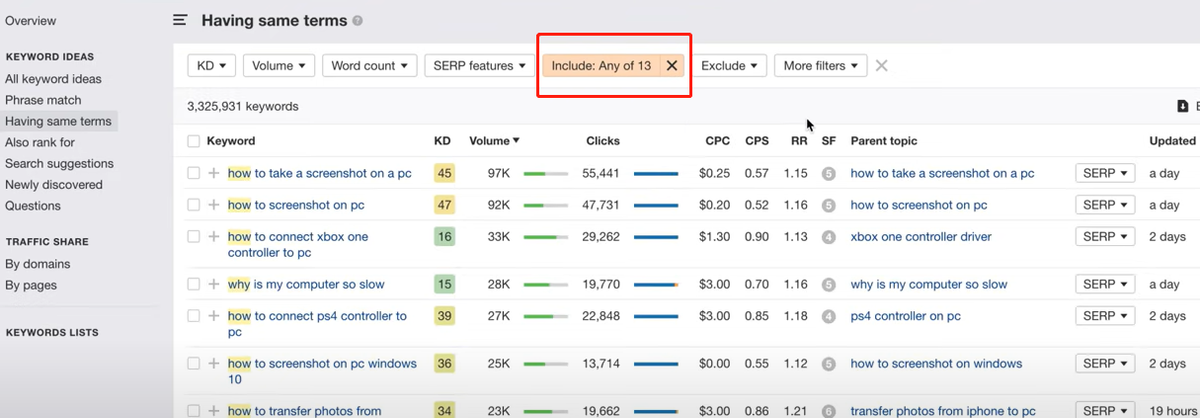
Task: Open the Word count filter dropdown
Action: [x=370, y=66]
